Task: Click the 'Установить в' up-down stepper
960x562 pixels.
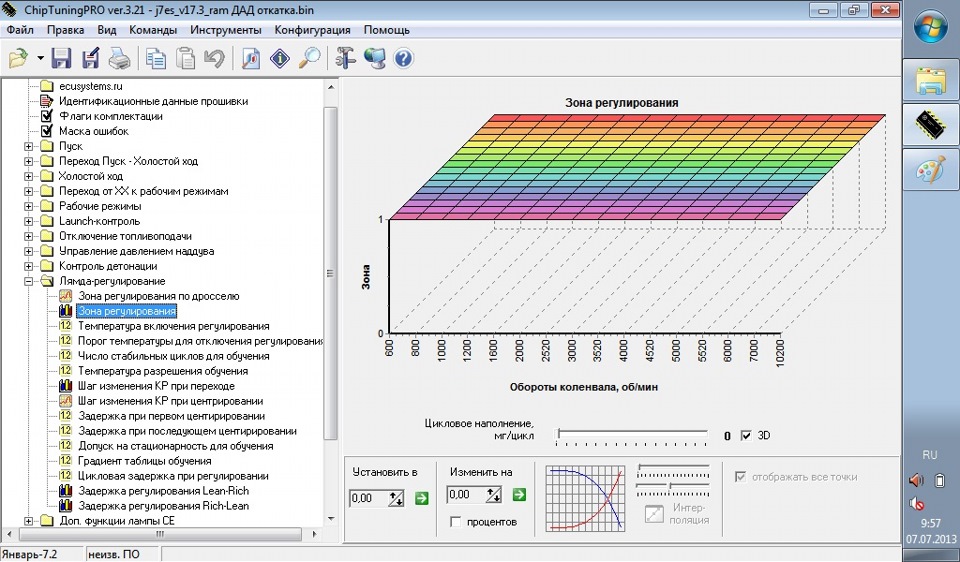Action: pos(396,498)
